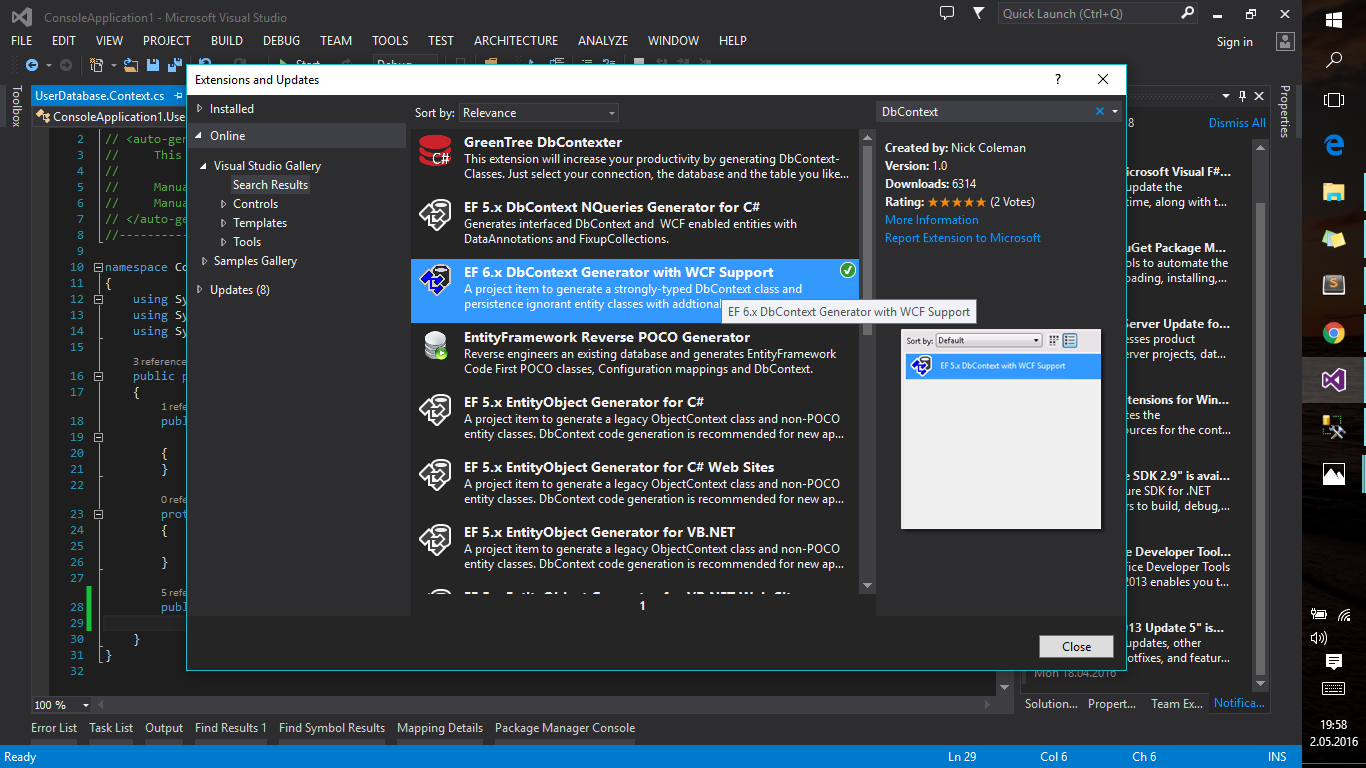Click the extension list scroll-down arrow
Image resolution: width=1366 pixels, height=768 pixels.
(866, 588)
